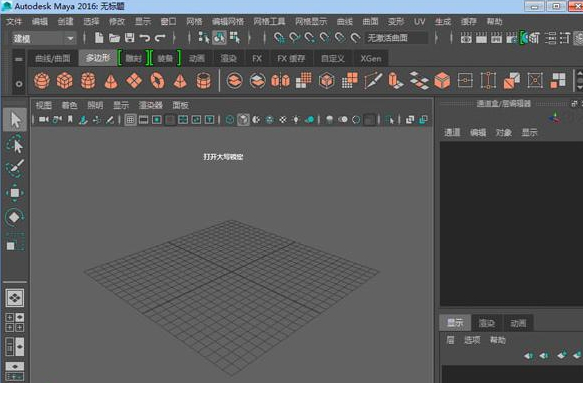
Task: Select the Paint Selection brush tool
Action: (15, 168)
